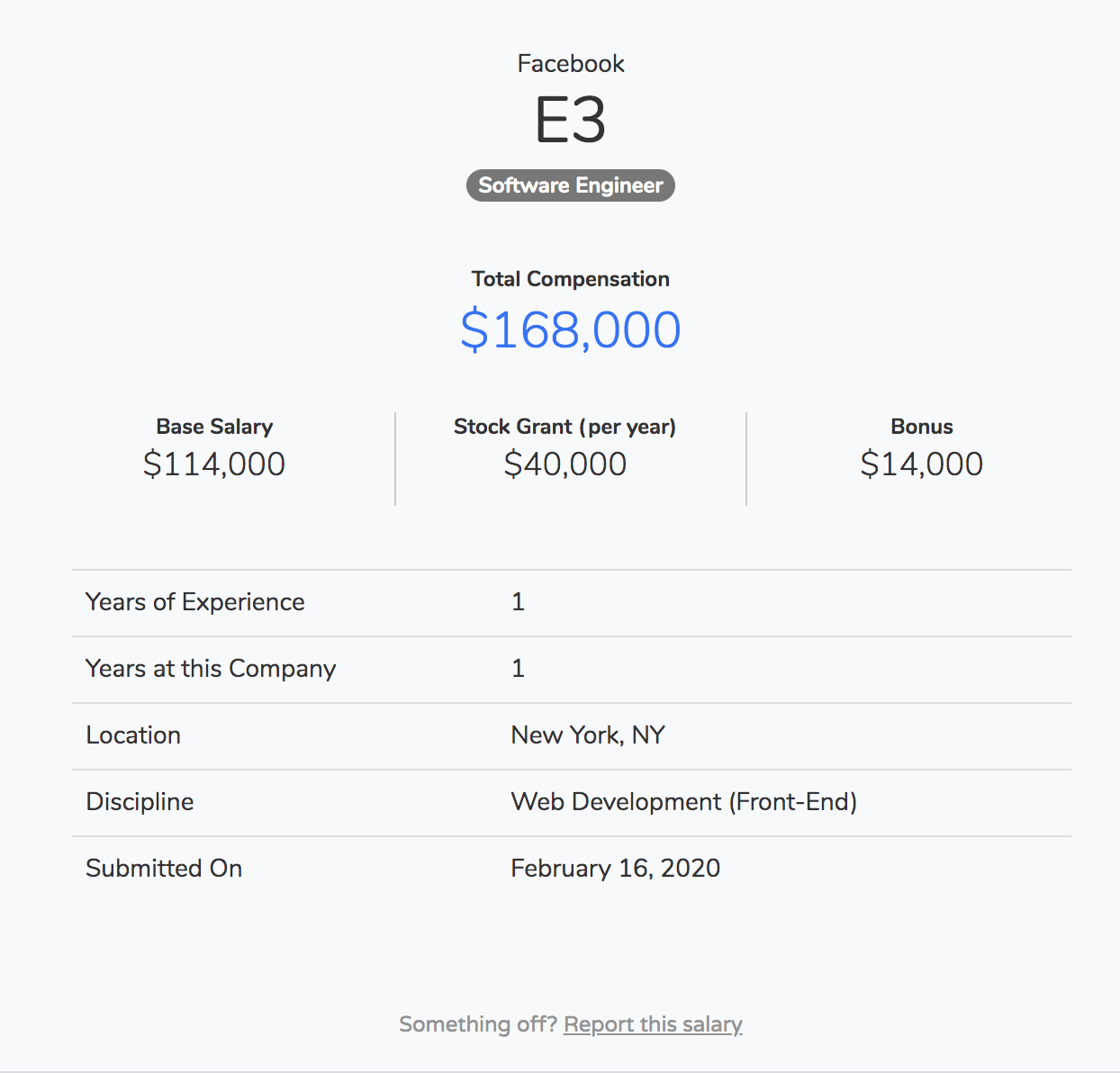Click the Facebook company name
This screenshot has height=1073, width=1120.
coord(571,63)
